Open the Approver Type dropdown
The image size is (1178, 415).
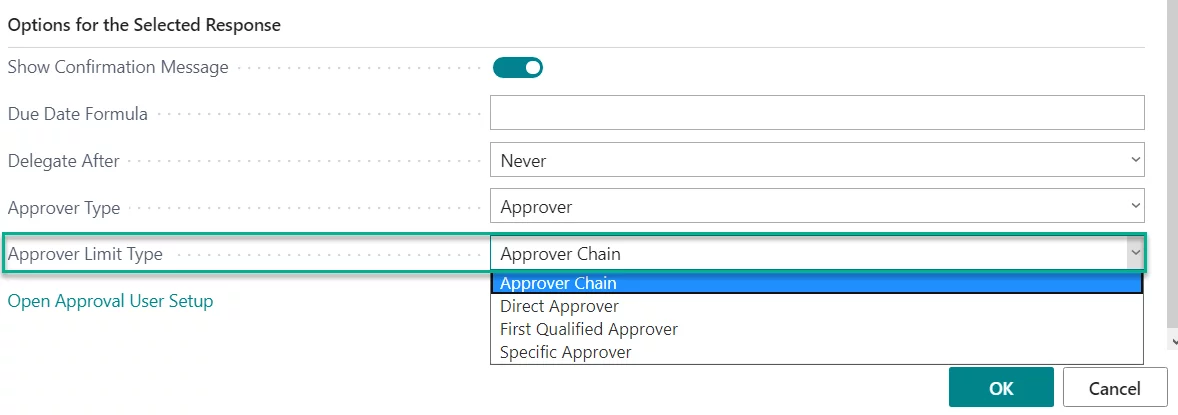point(816,207)
